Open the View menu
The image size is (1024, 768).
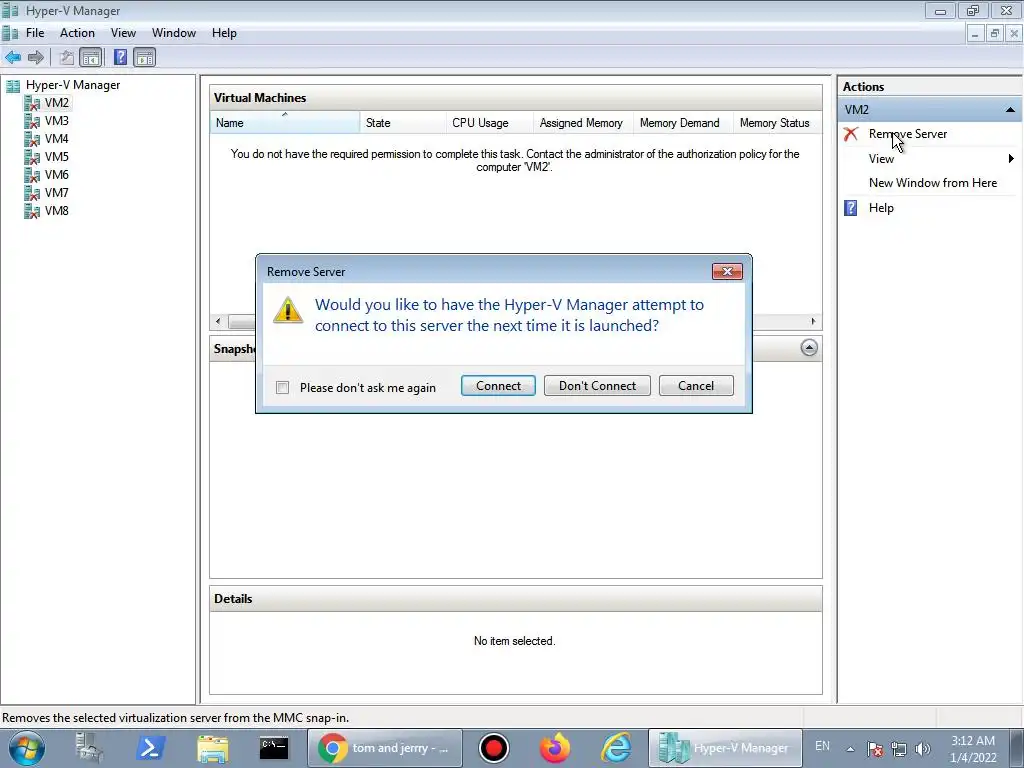pos(123,33)
